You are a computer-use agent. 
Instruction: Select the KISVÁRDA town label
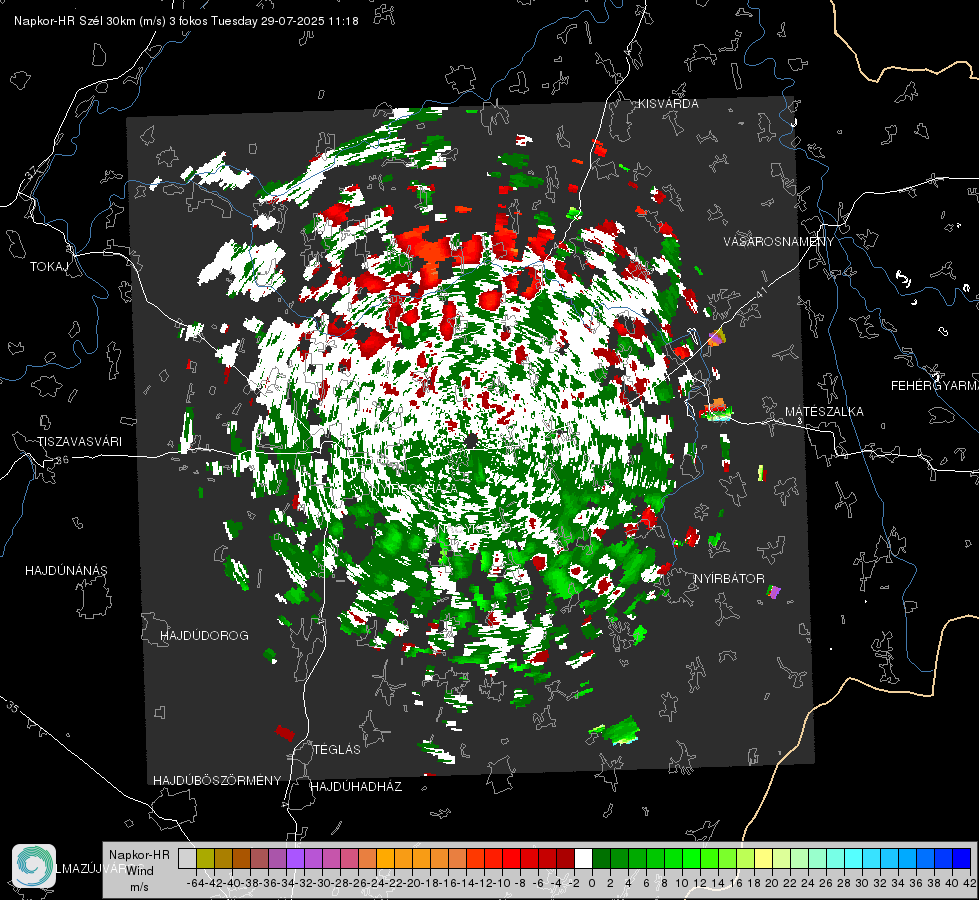pos(668,104)
